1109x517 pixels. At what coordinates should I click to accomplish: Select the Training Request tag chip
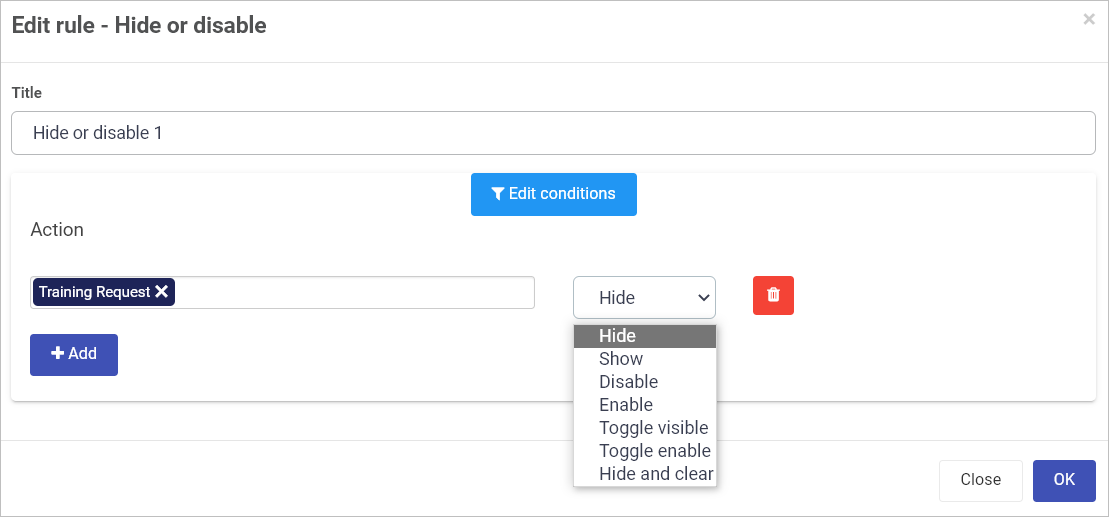click(94, 292)
